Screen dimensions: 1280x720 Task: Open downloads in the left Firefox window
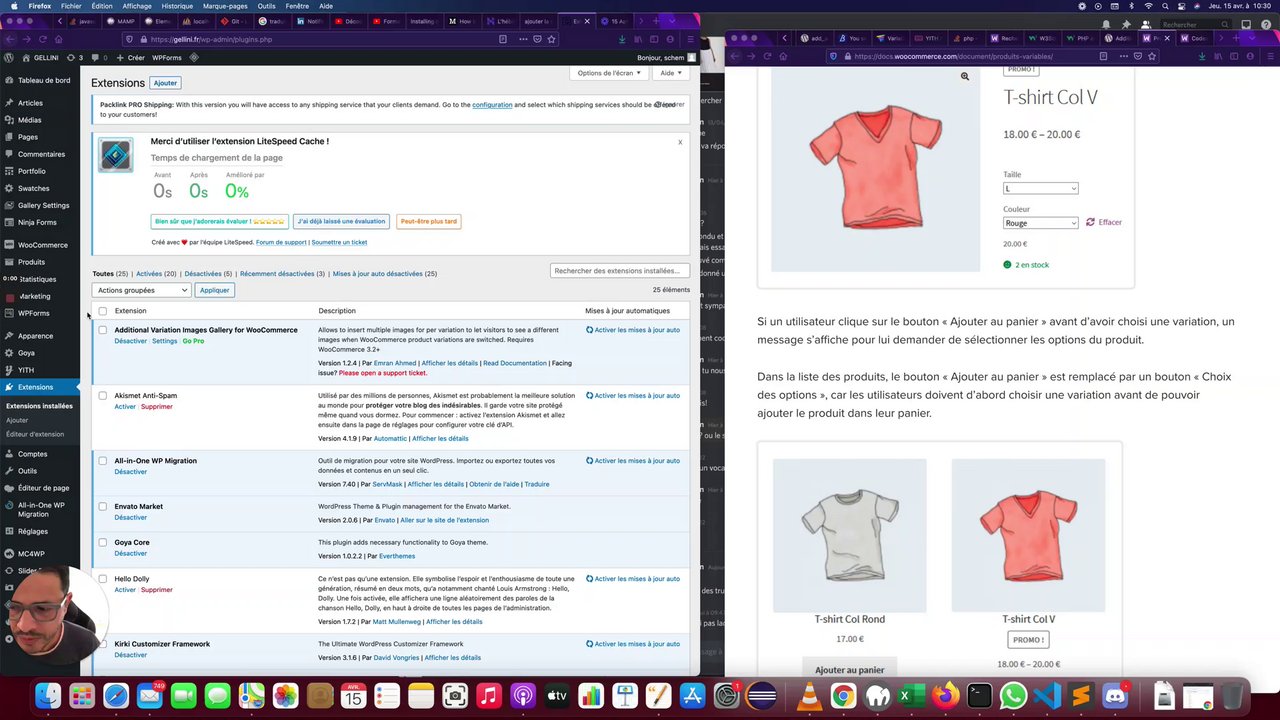[x=621, y=39]
